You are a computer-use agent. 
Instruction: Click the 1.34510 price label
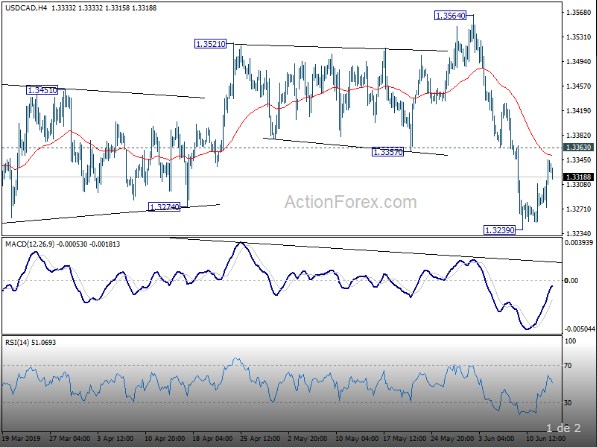[x=42, y=90]
